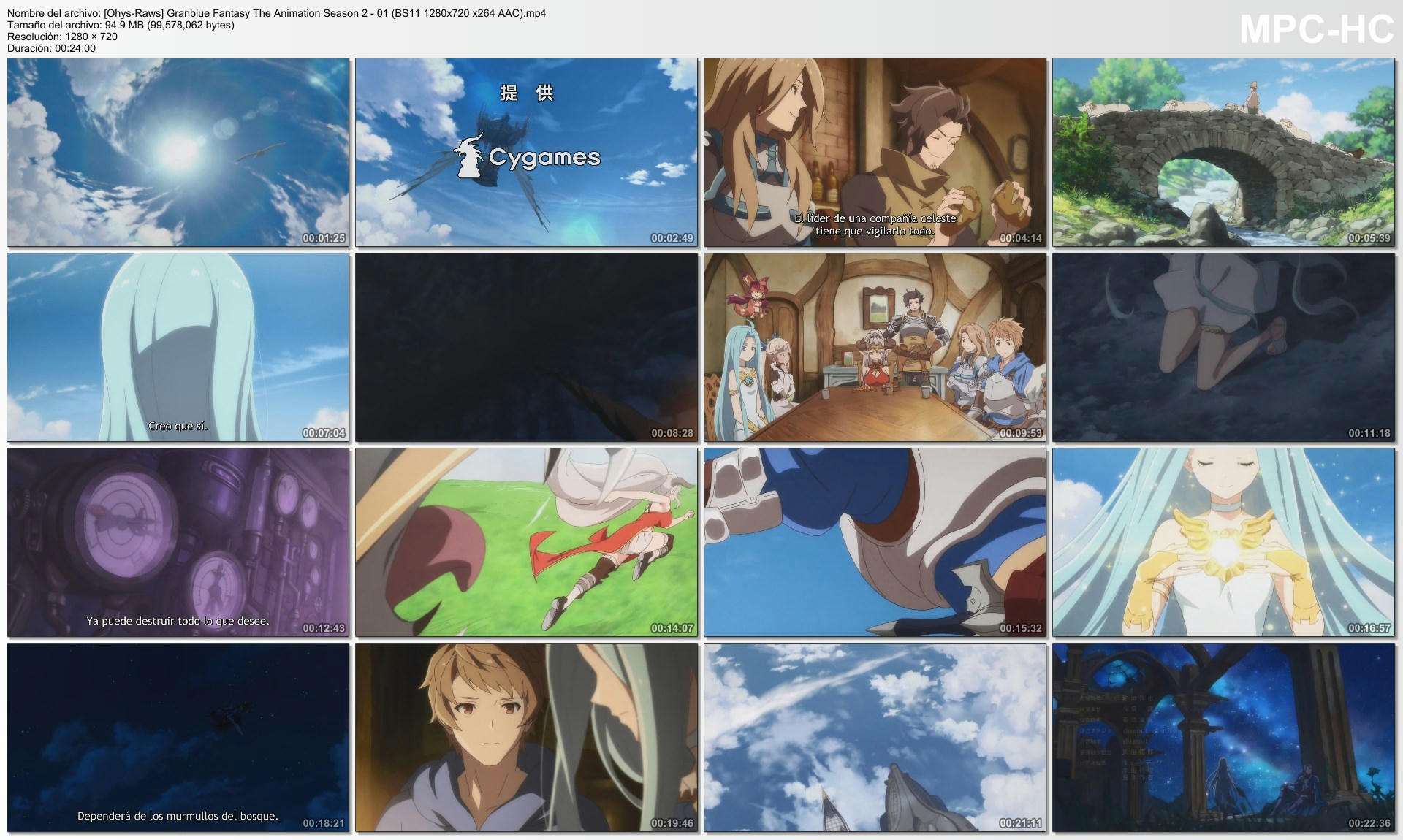1403x840 pixels.
Task: Open the glowing pendant thumbnail at 00:16:57
Action: coord(1224,543)
